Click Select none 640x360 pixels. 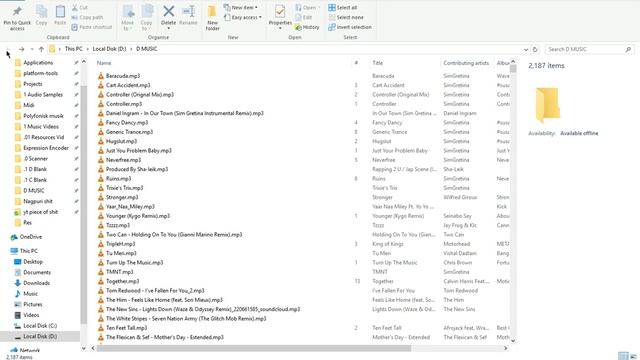pyautogui.click(x=346, y=18)
